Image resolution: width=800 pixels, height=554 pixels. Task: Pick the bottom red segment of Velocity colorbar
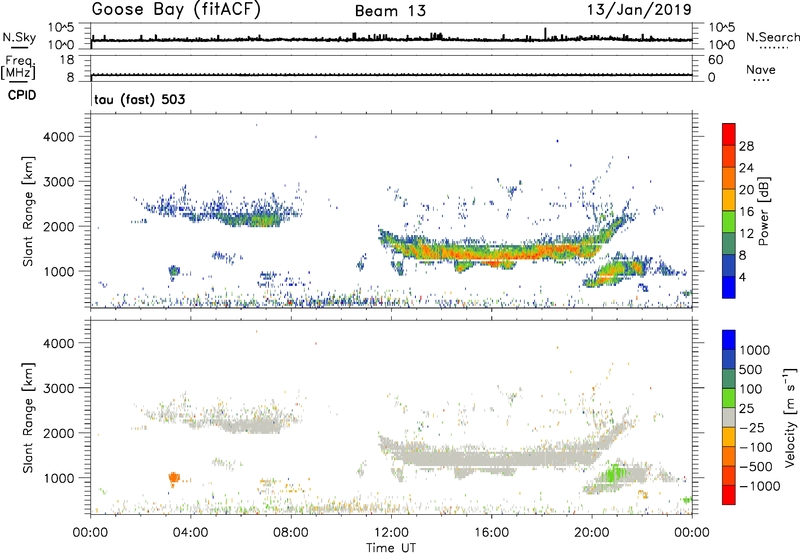click(x=729, y=495)
